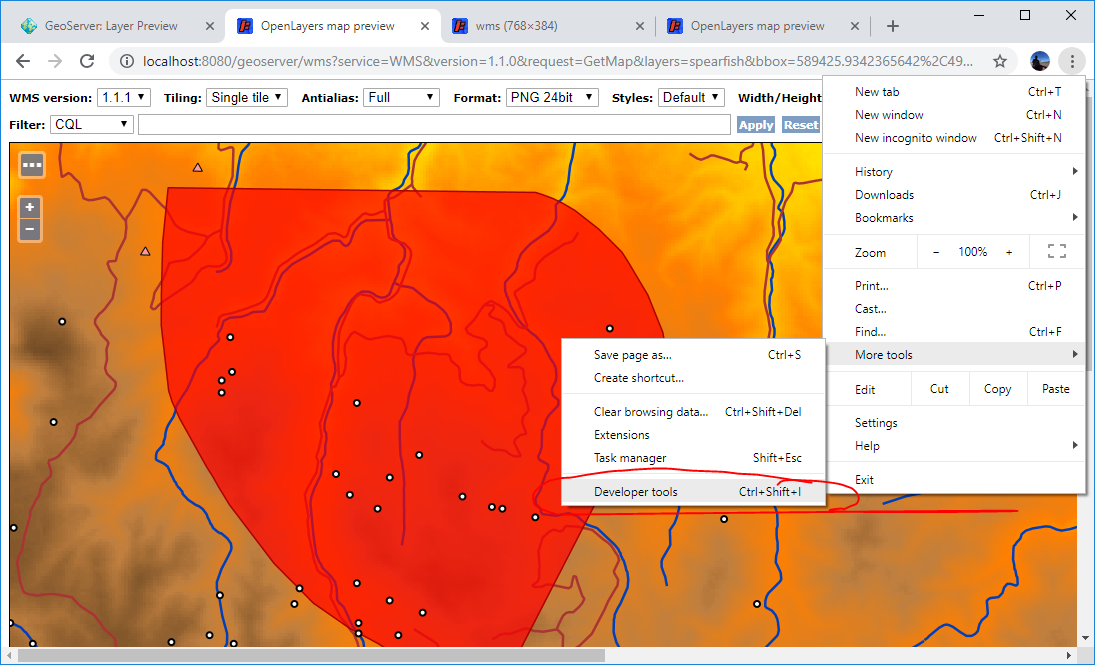Switch to GeoServer: Layer Preview tab
Viewport: 1095px width, 665px height.
tap(112, 26)
